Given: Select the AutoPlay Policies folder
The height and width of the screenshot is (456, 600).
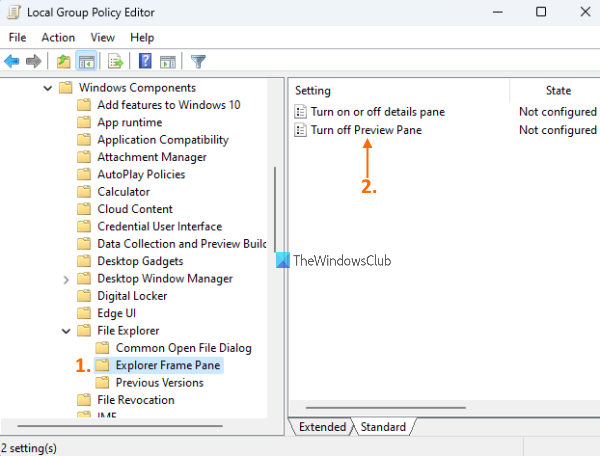Looking at the screenshot, I should tap(141, 174).
